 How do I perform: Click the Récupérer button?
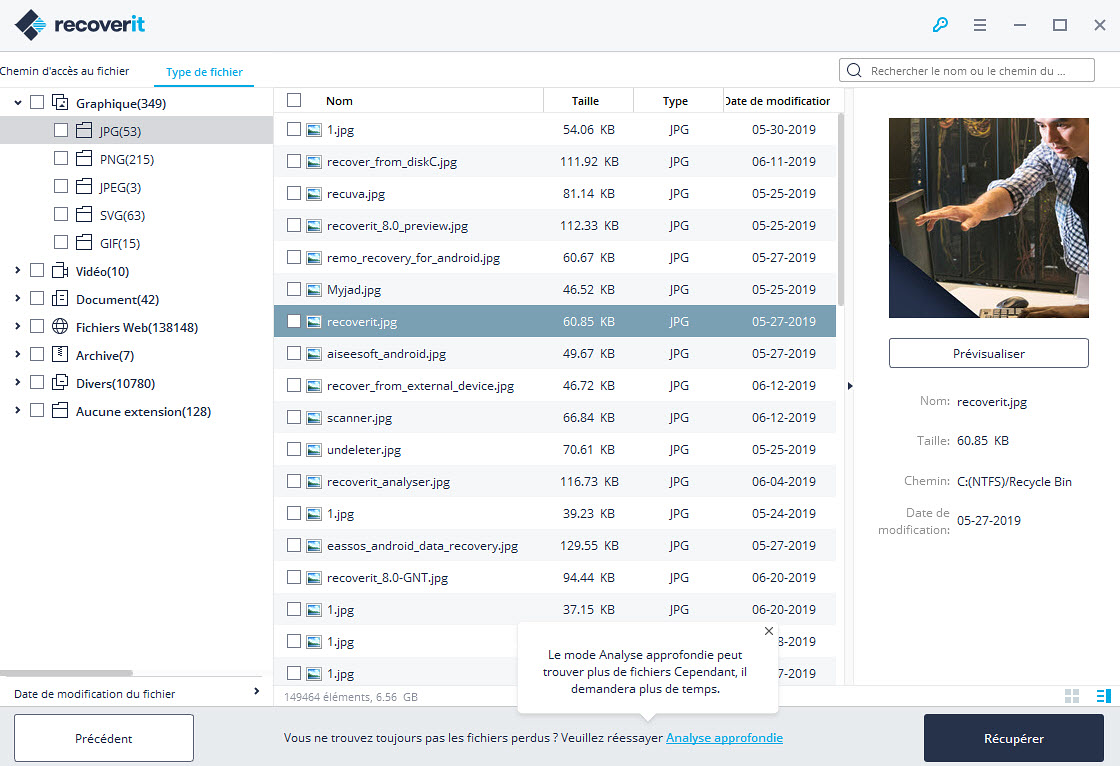click(1014, 738)
